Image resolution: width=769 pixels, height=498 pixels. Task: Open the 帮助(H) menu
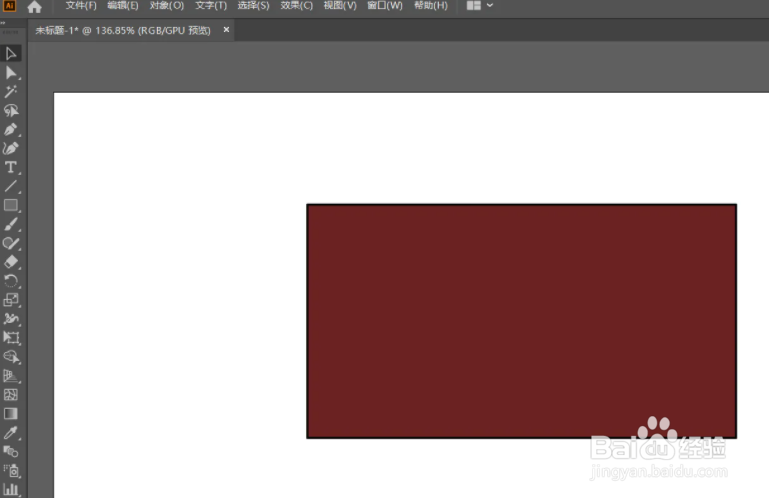click(x=431, y=6)
